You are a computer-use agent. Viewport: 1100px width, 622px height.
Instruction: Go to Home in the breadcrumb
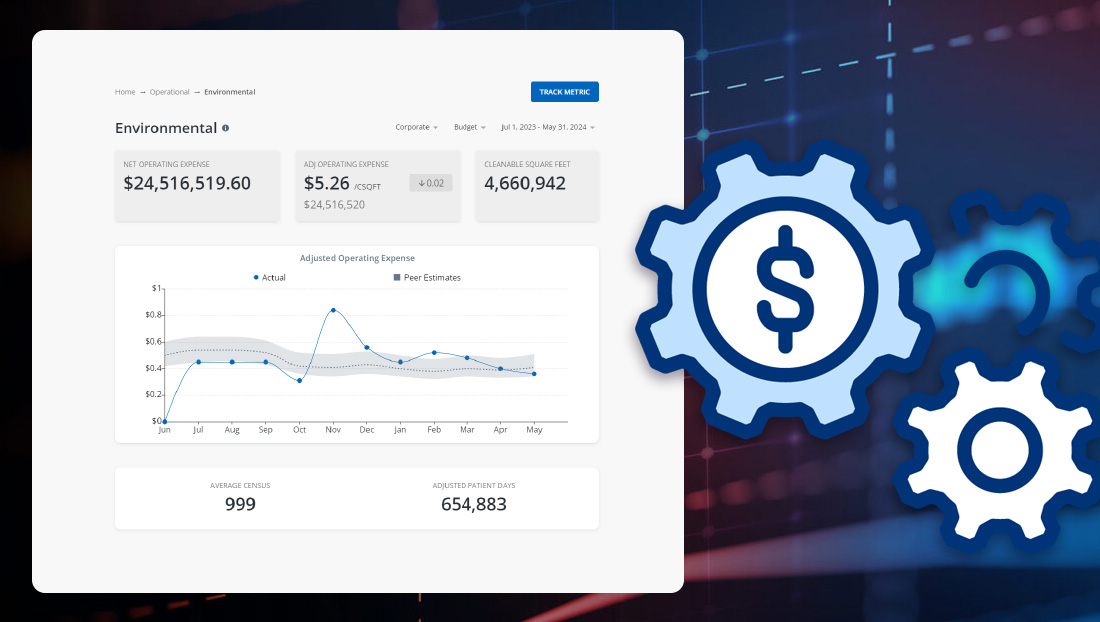click(125, 92)
